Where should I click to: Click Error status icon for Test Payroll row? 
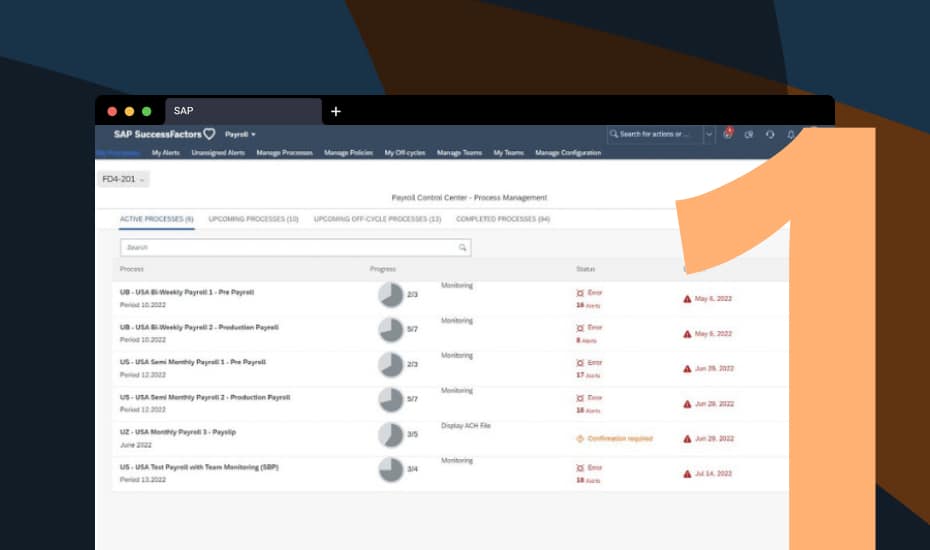[x=580, y=468]
